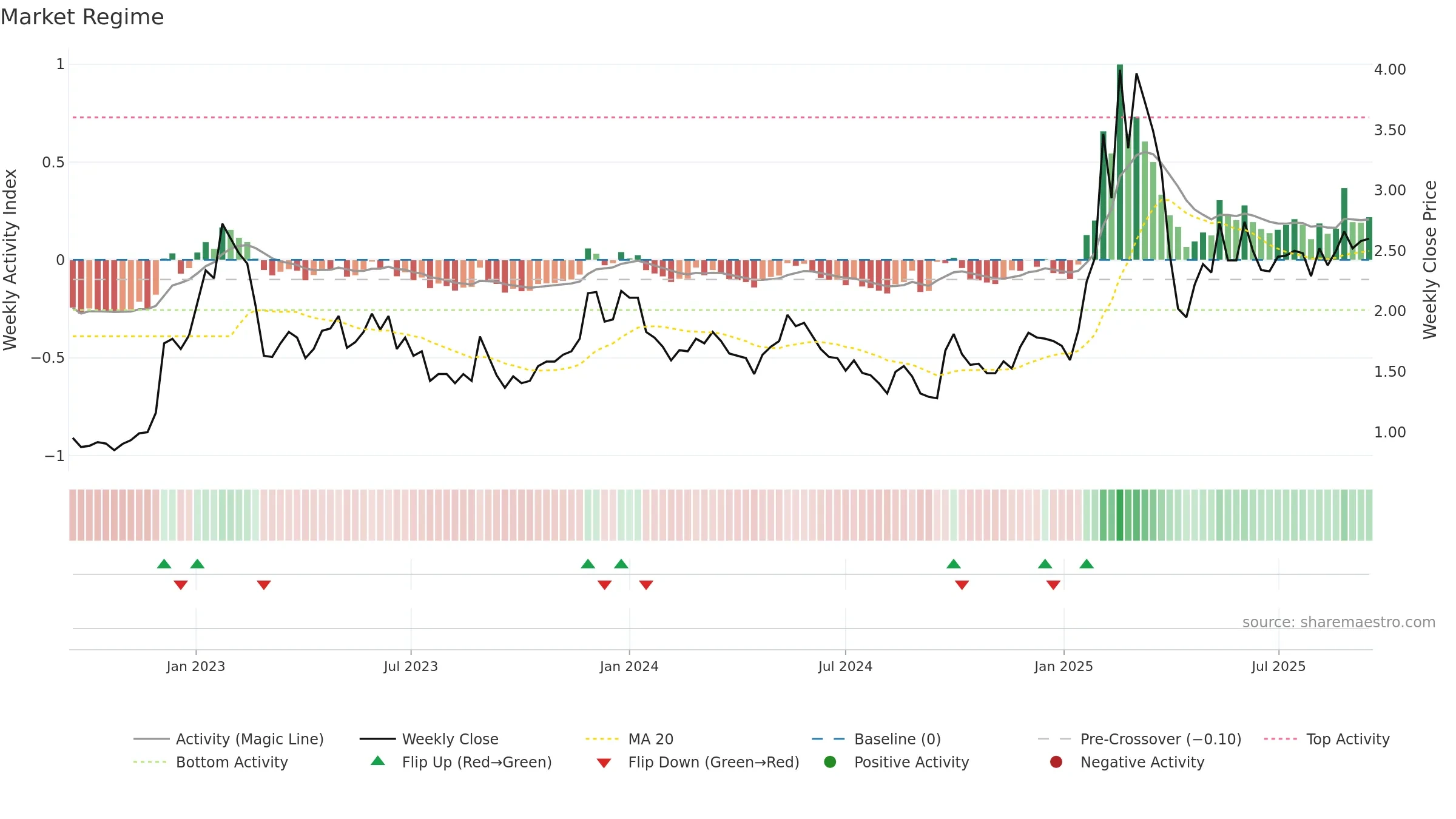
Task: Toggle Weekly Close legend entry
Action: pyautogui.click(x=429, y=739)
